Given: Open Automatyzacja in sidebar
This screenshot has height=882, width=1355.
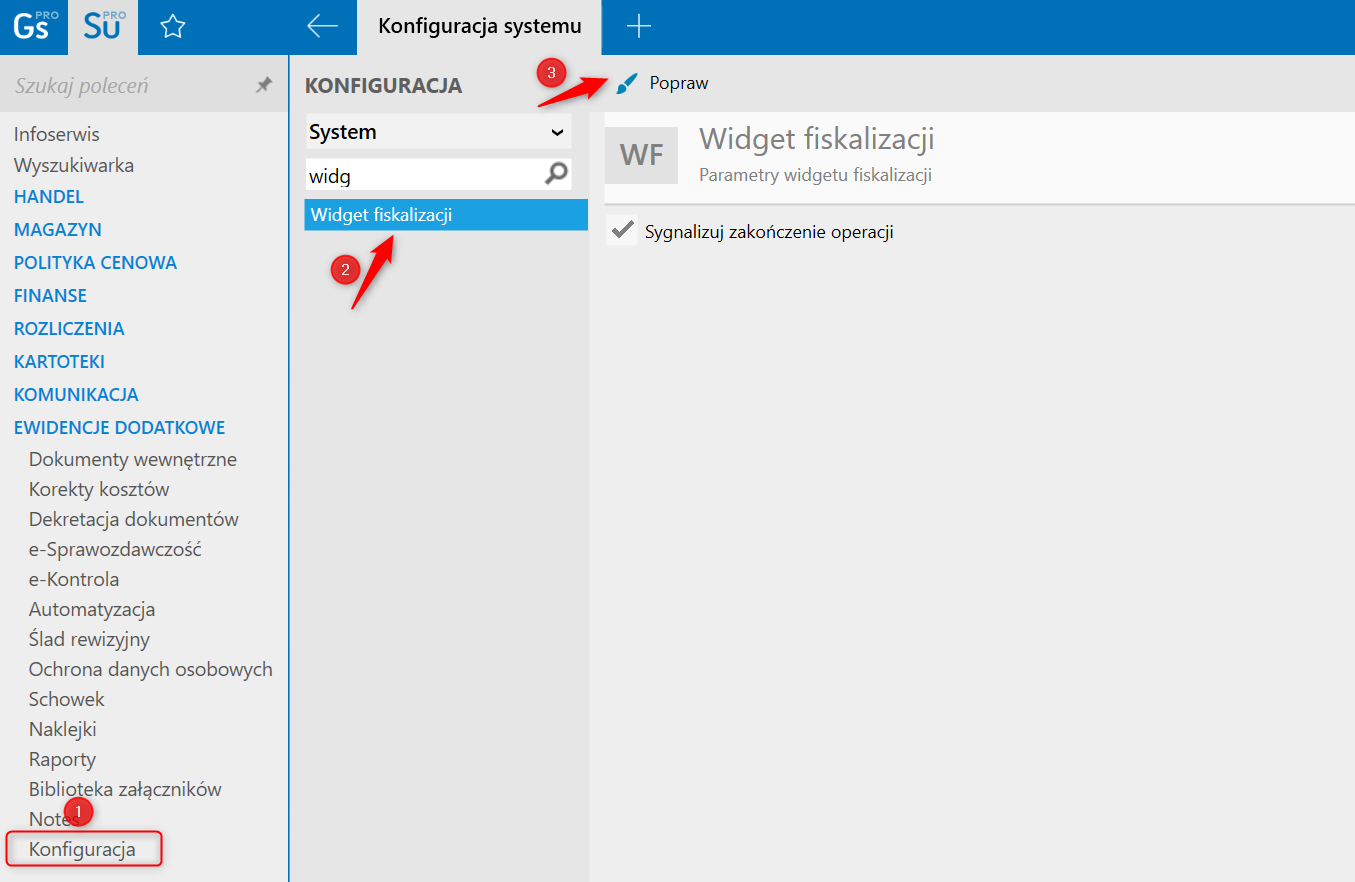Looking at the screenshot, I should [92, 610].
